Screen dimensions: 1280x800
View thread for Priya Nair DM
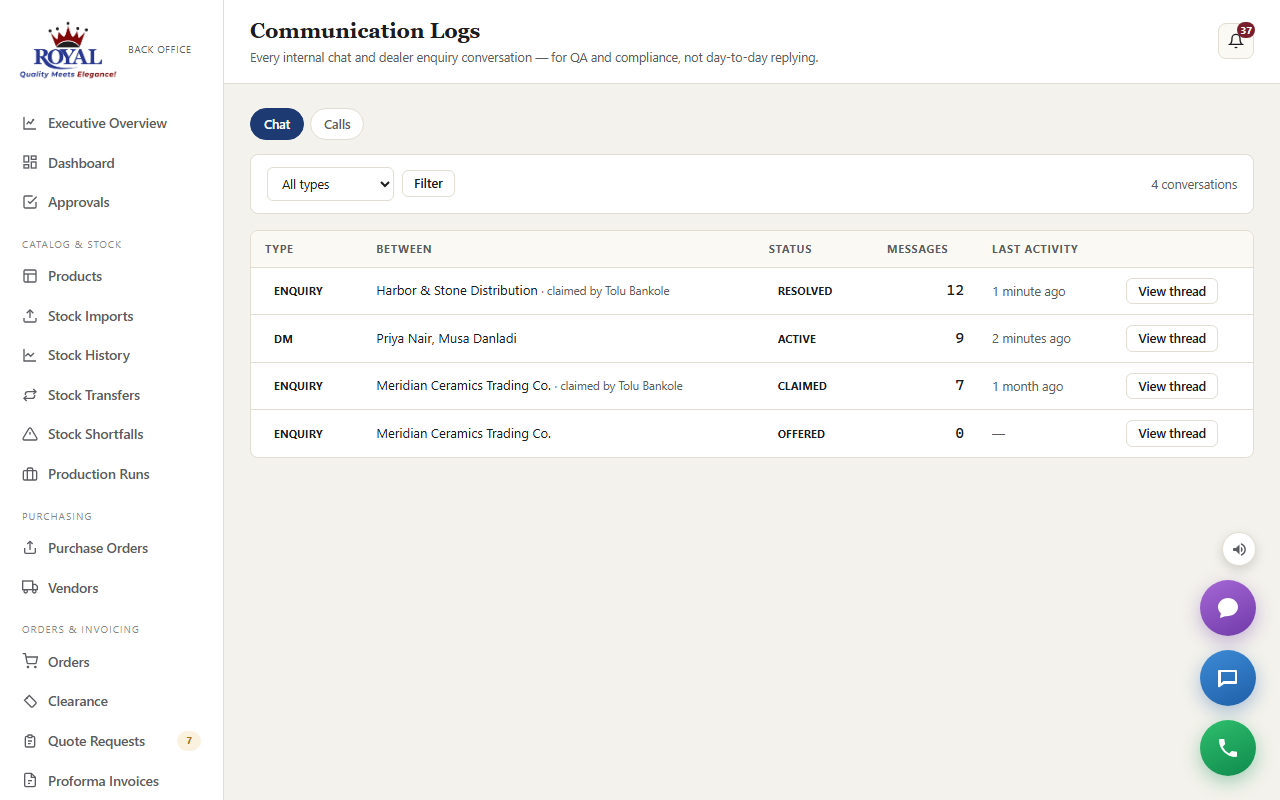[x=1172, y=338]
